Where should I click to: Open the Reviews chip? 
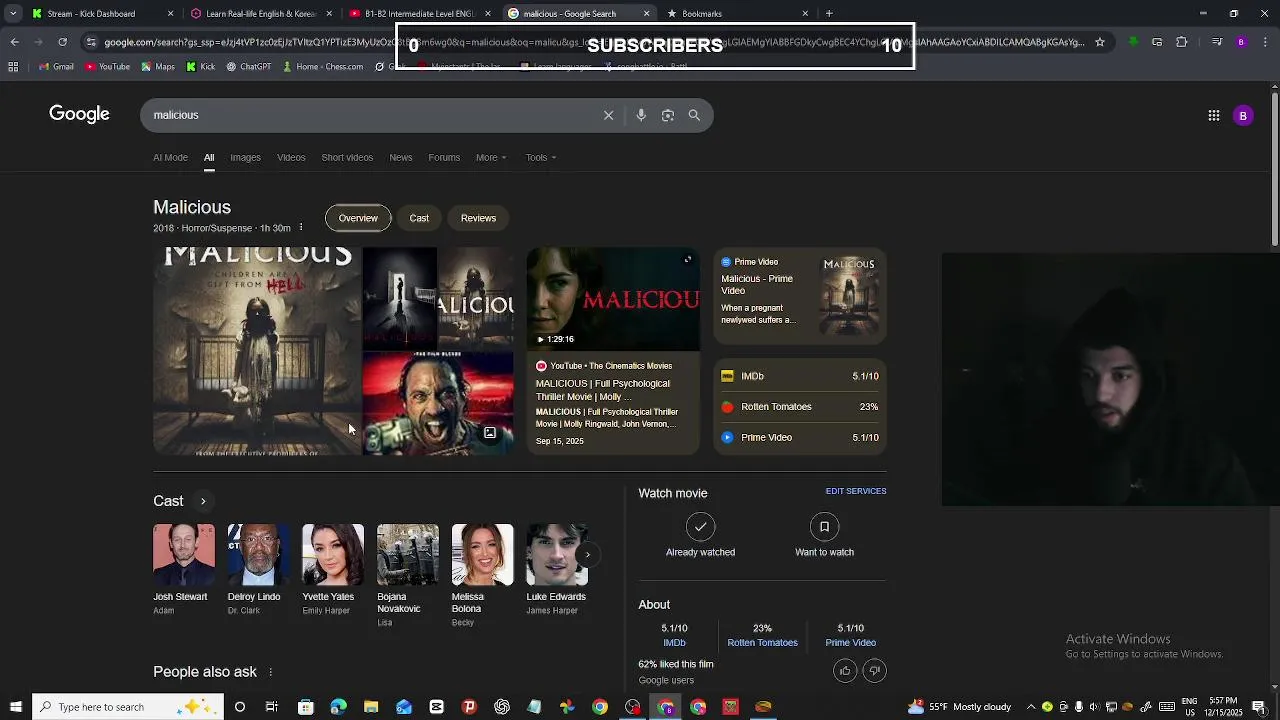(478, 218)
